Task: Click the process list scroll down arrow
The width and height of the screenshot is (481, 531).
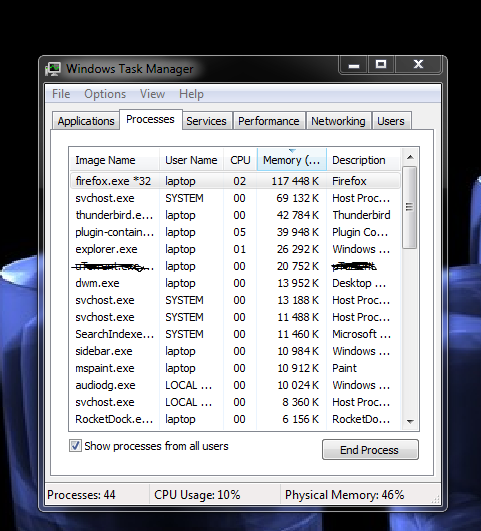Action: tap(410, 422)
